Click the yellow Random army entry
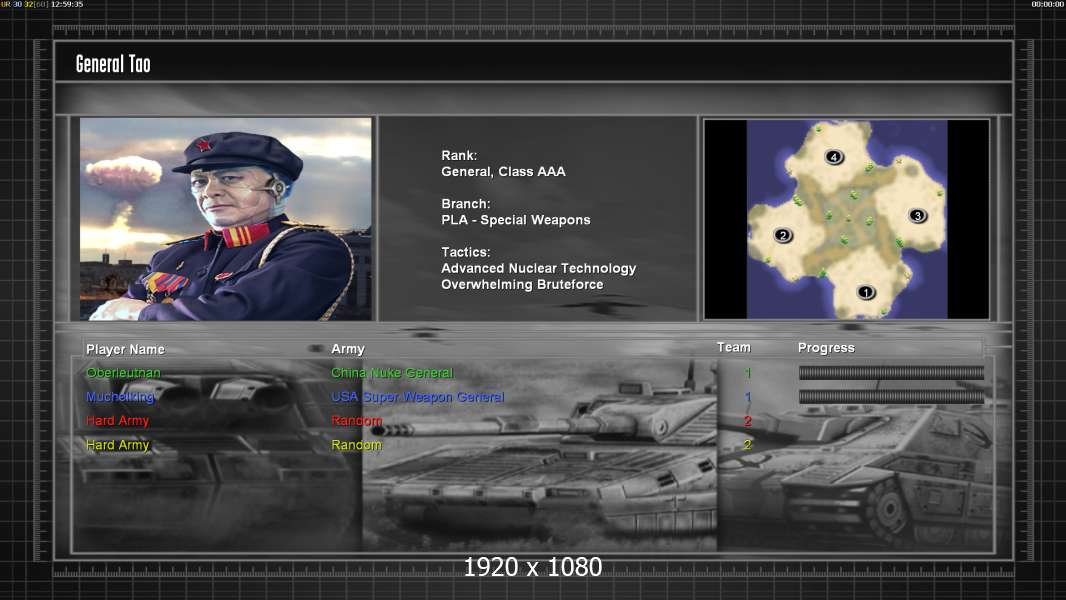 (x=357, y=445)
